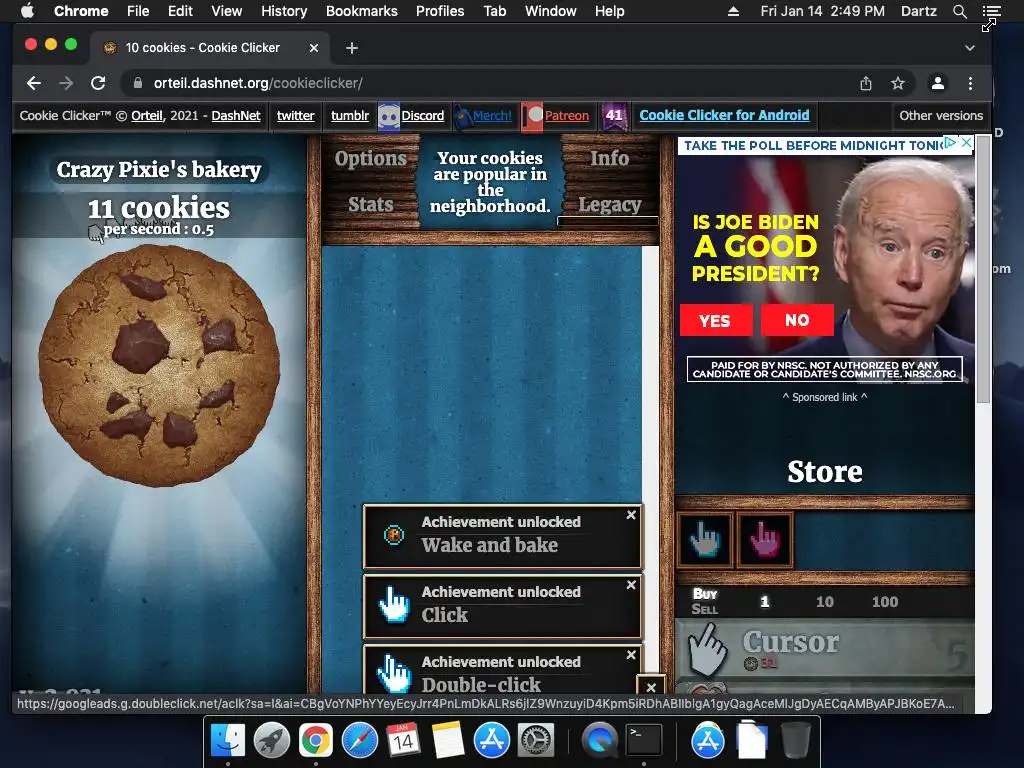Click the Click achievement cursor icon
The width and height of the screenshot is (1024, 768).
point(394,605)
